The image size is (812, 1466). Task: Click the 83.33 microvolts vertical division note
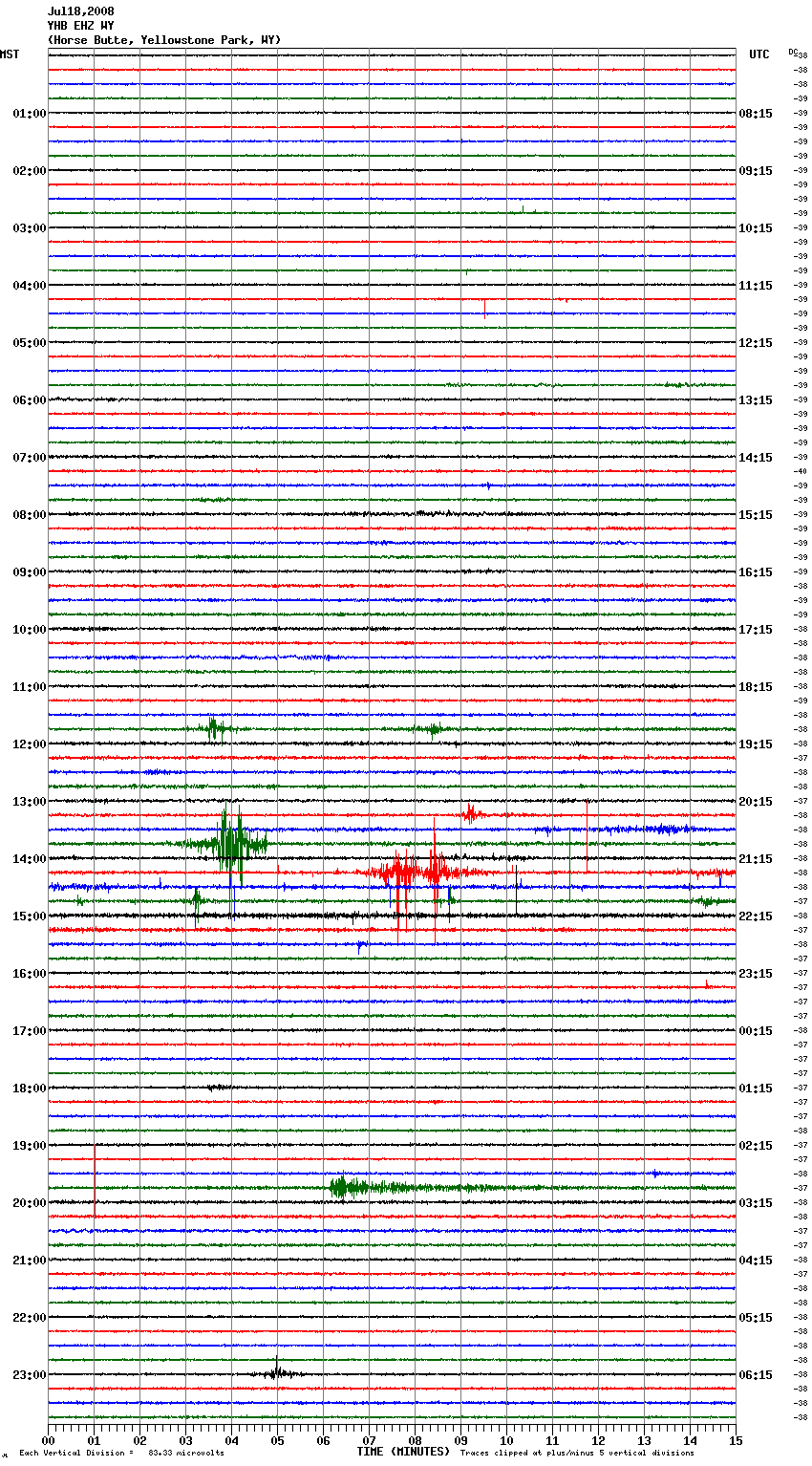tap(122, 1453)
